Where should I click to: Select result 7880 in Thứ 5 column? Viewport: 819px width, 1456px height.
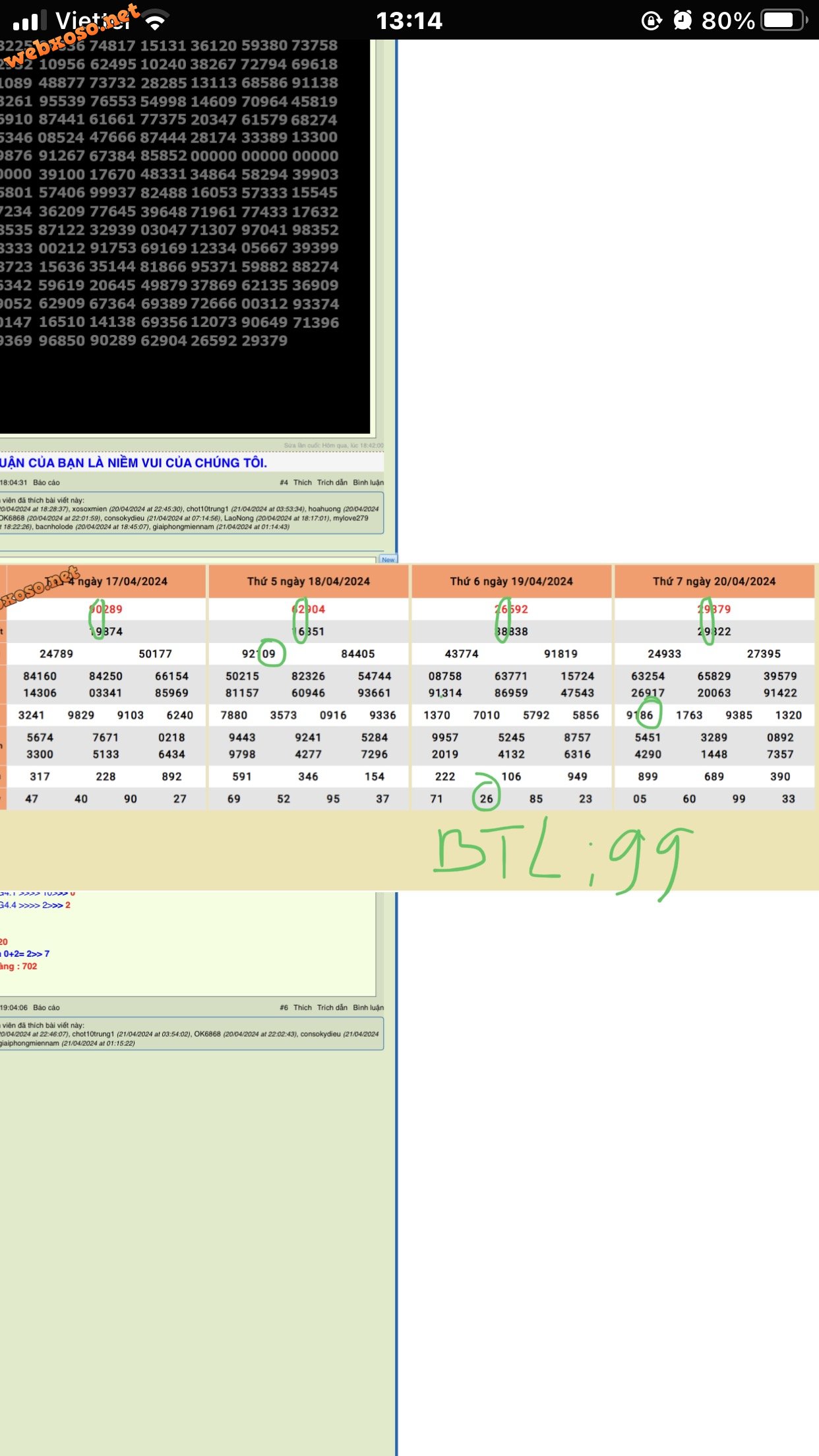pyautogui.click(x=234, y=715)
